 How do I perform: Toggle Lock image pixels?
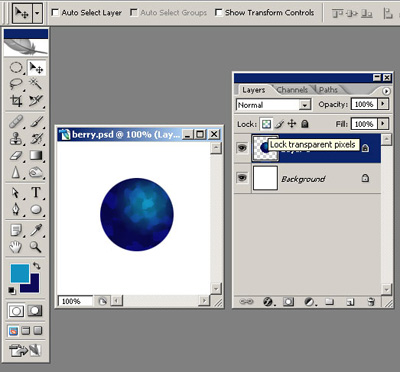point(280,124)
